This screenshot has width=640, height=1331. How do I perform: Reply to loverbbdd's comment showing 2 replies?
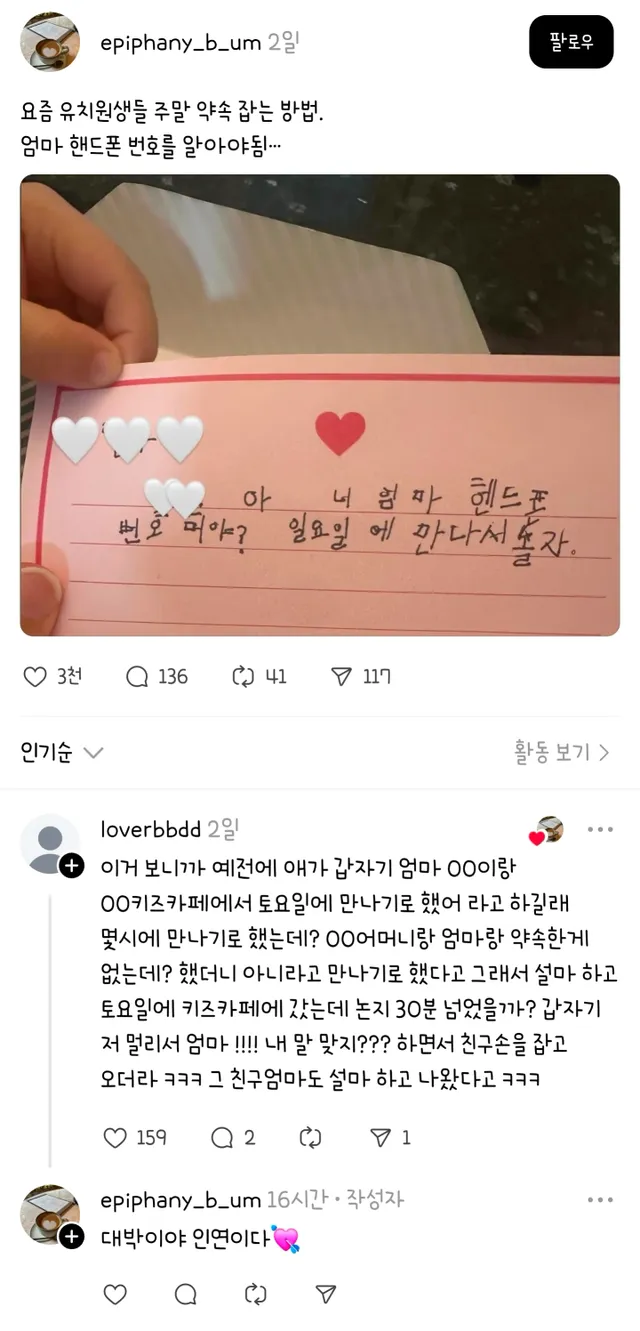(221, 1137)
